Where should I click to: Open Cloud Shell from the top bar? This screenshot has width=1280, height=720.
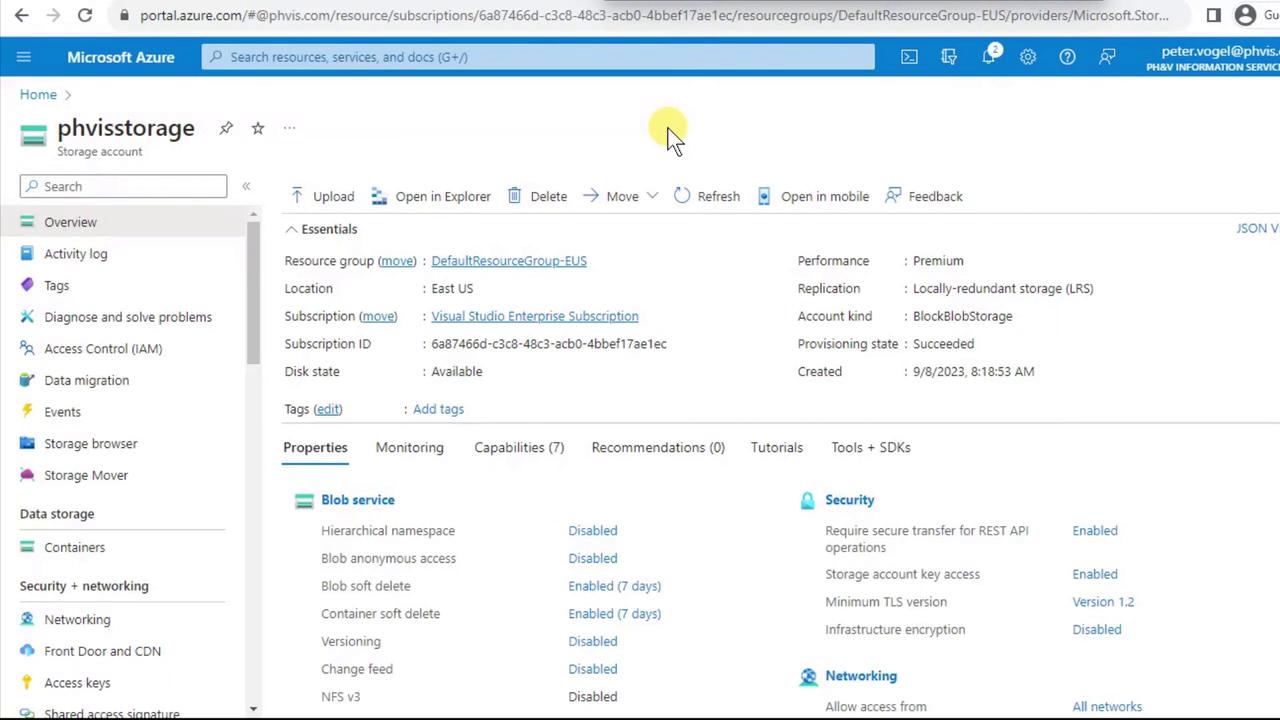[909, 57]
